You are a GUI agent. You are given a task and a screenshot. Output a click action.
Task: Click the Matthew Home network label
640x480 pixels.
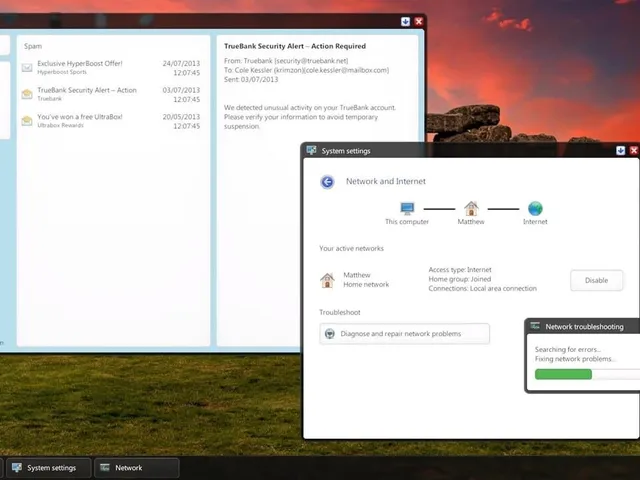click(366, 280)
